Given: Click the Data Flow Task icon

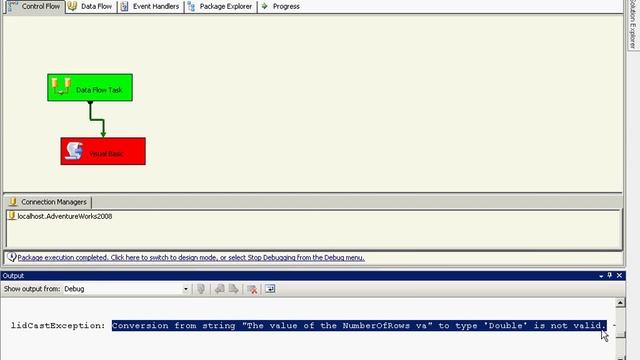Looking at the screenshot, I should (61, 86).
